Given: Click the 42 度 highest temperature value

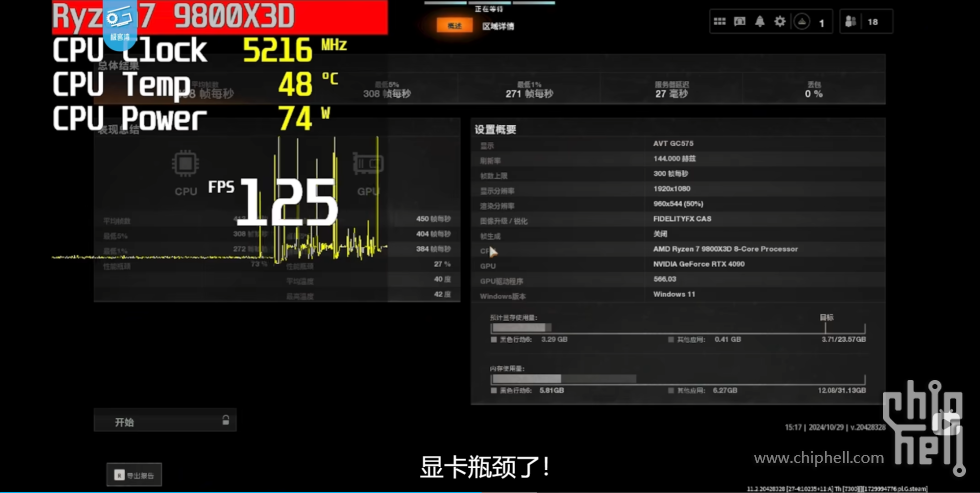Looking at the screenshot, I should click(x=442, y=294).
